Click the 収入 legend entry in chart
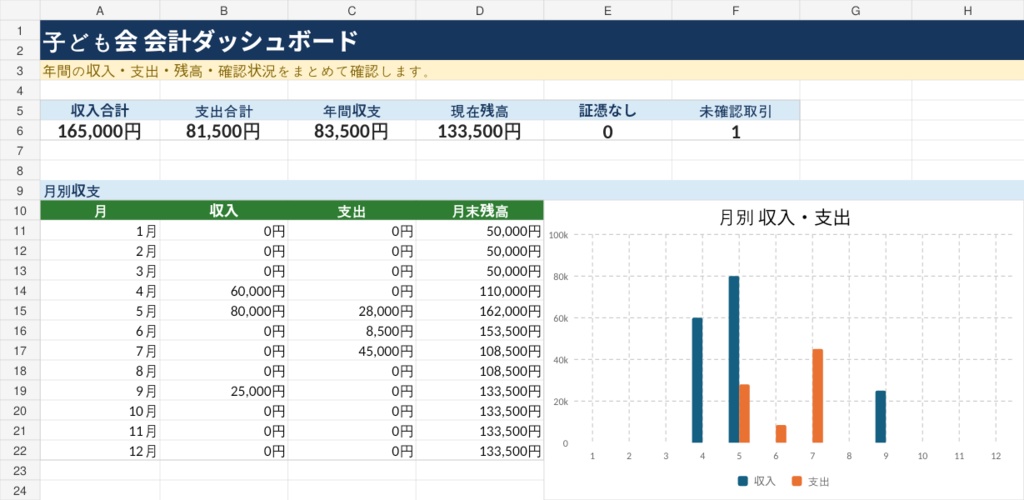The image size is (1024, 500). pos(757,482)
